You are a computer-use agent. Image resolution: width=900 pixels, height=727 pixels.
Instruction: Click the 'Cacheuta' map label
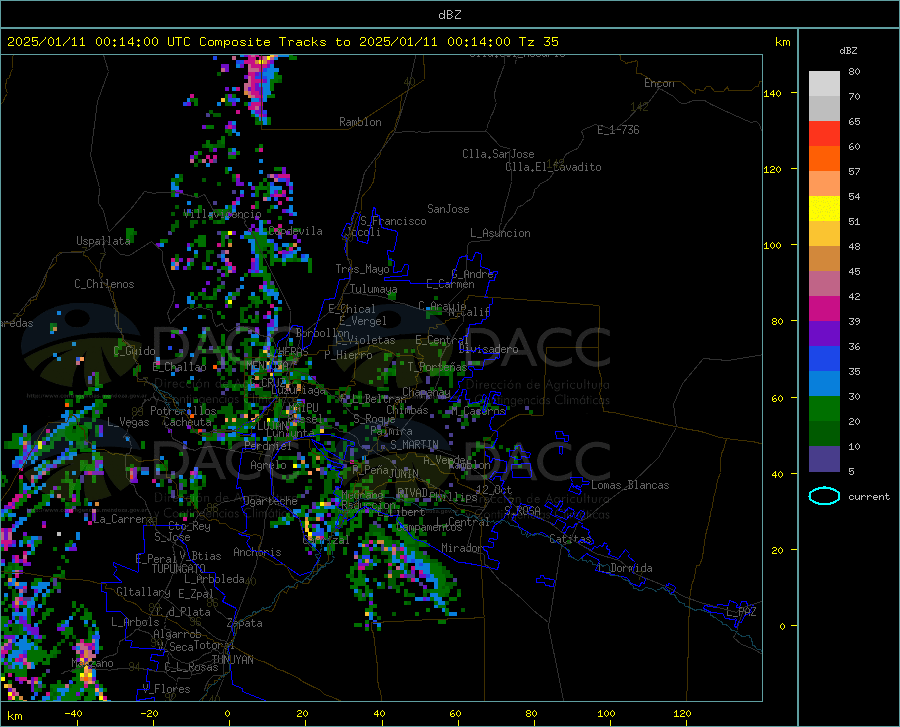187,422
